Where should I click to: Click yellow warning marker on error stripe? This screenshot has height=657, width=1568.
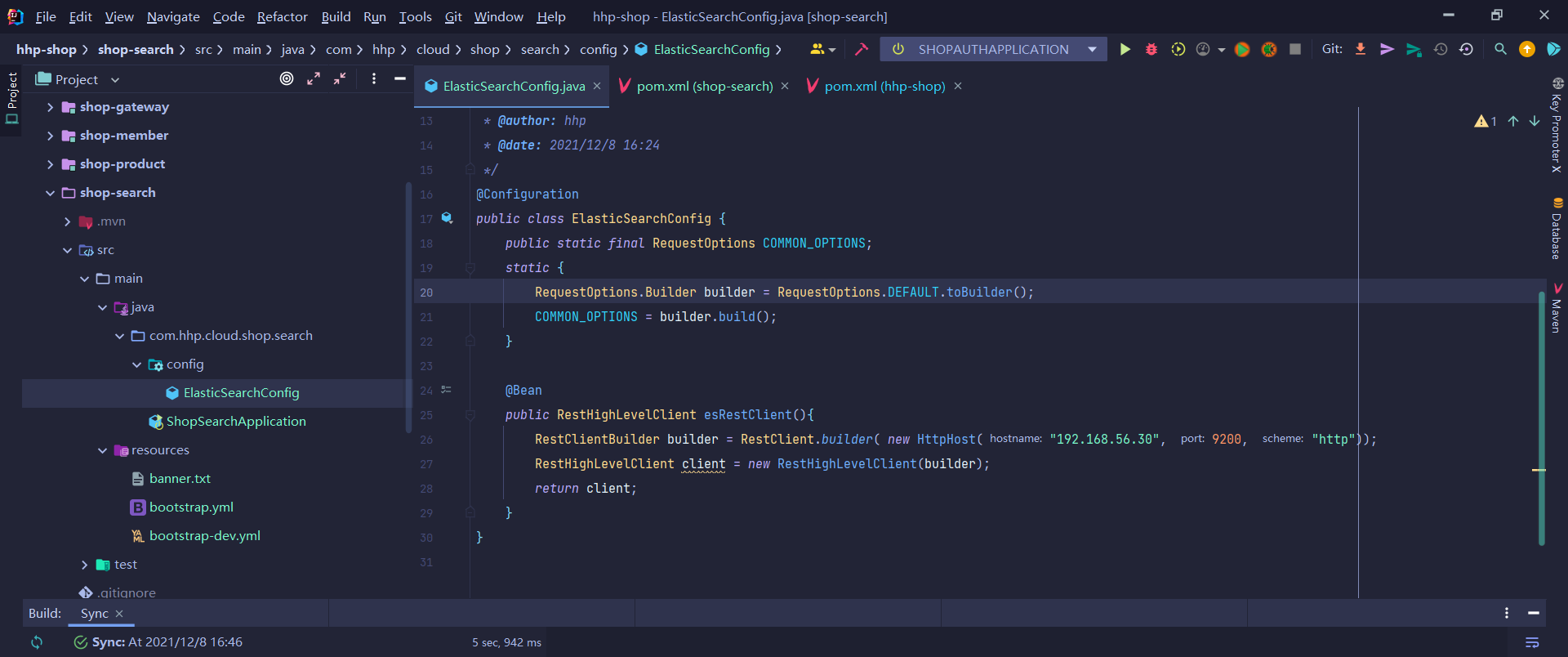click(1539, 470)
